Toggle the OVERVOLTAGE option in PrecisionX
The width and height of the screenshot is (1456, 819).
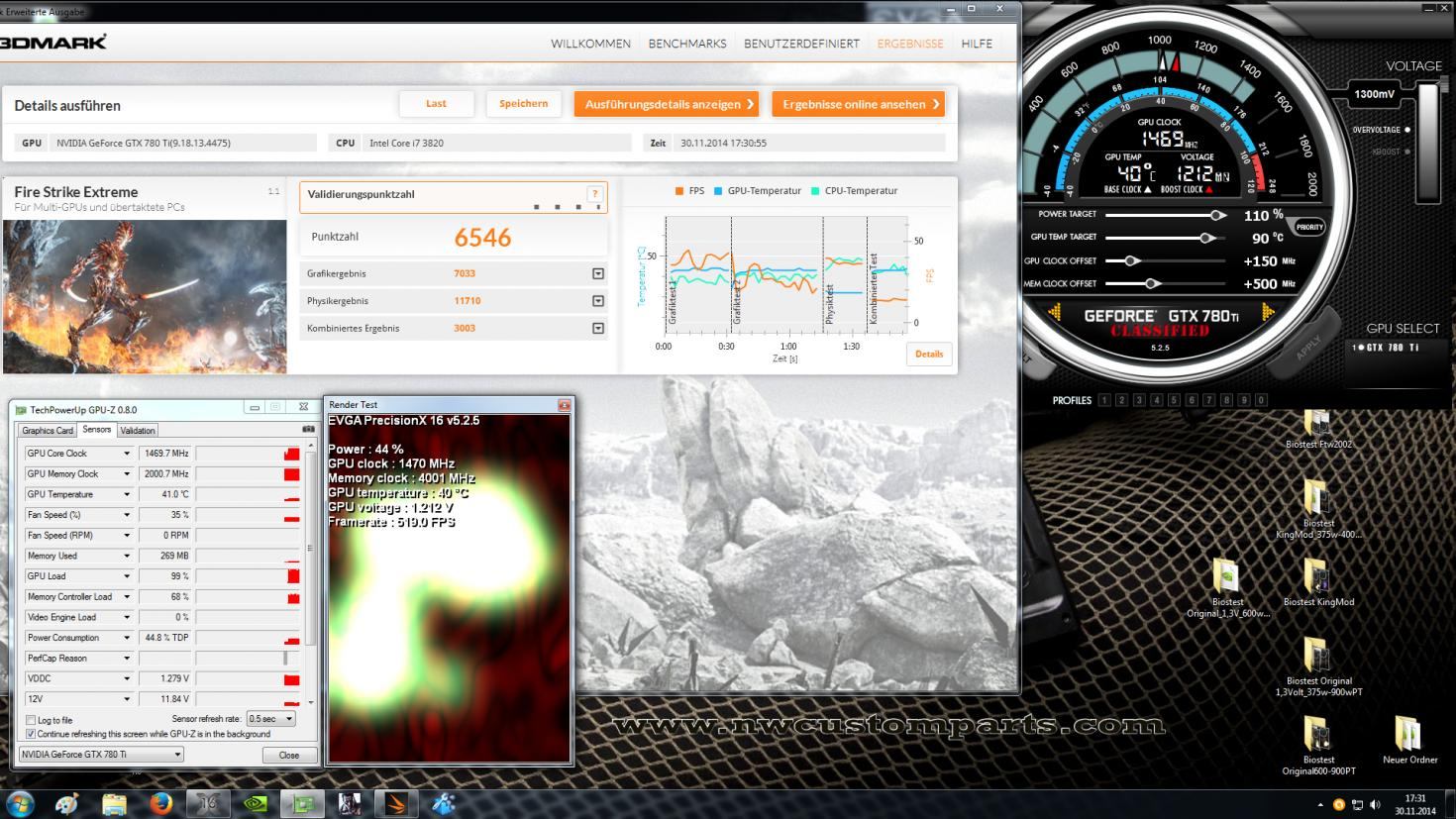(x=1406, y=130)
